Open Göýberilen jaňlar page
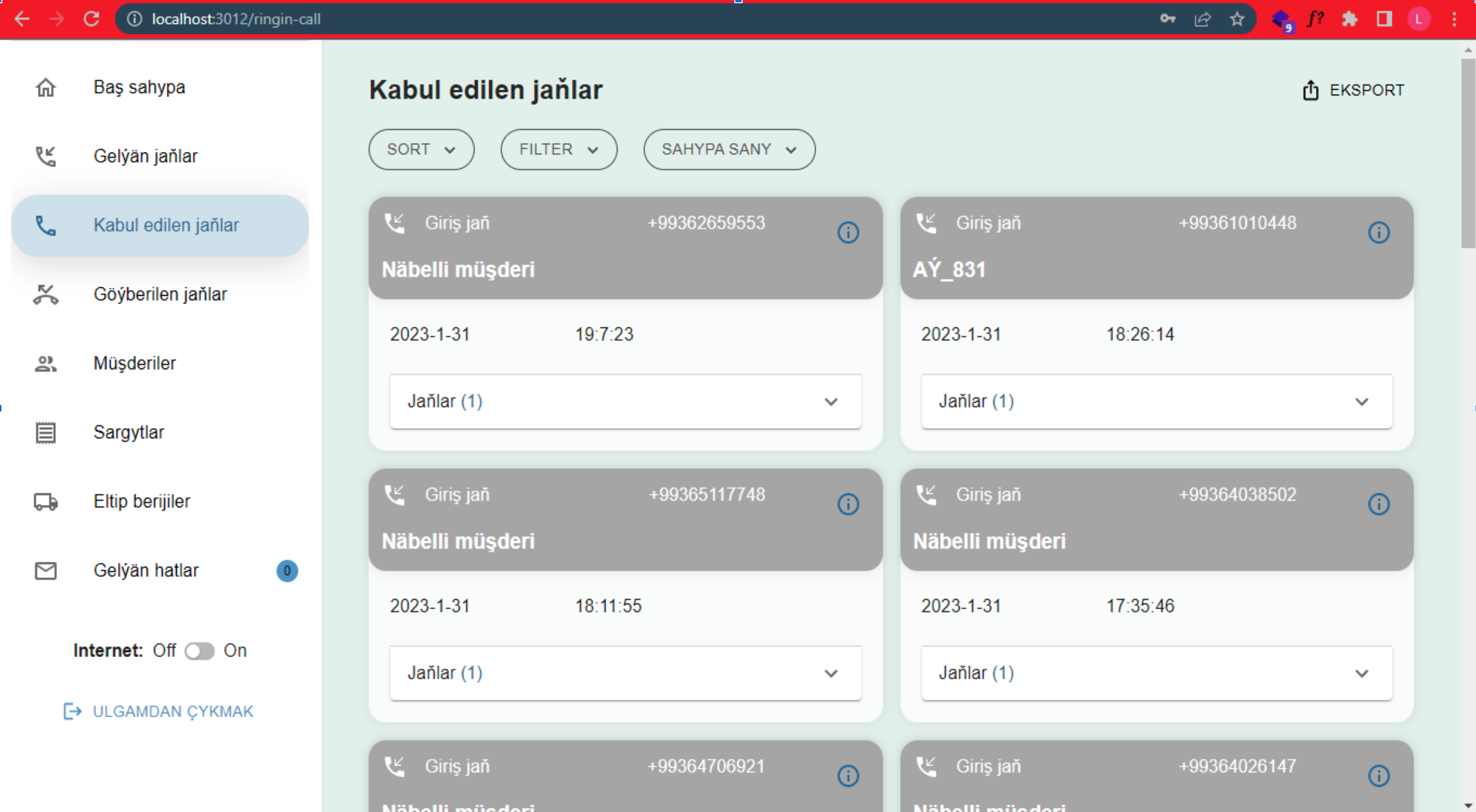The width and height of the screenshot is (1476, 812). point(160,295)
